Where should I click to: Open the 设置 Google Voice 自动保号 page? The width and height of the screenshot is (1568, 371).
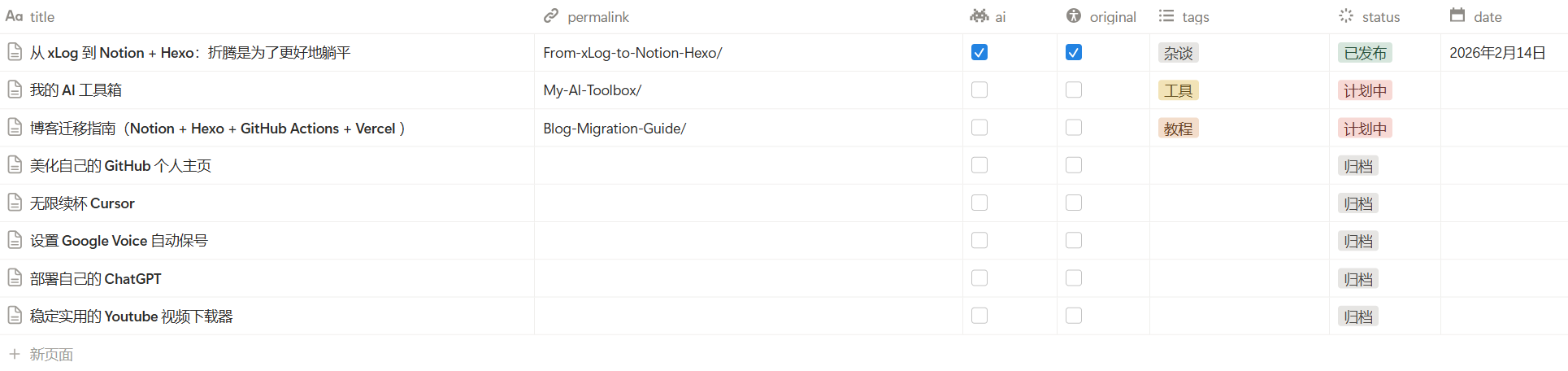pyautogui.click(x=119, y=241)
